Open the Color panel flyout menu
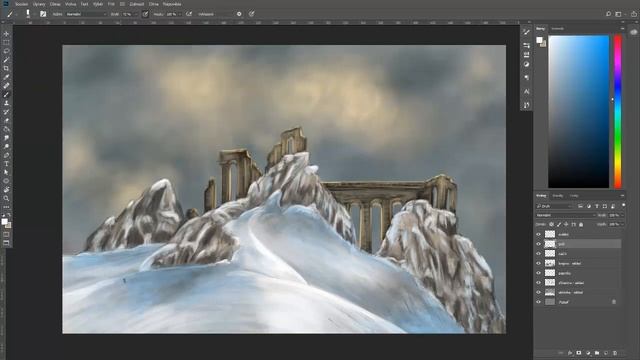Screen dimensions: 640x360 click(622, 29)
